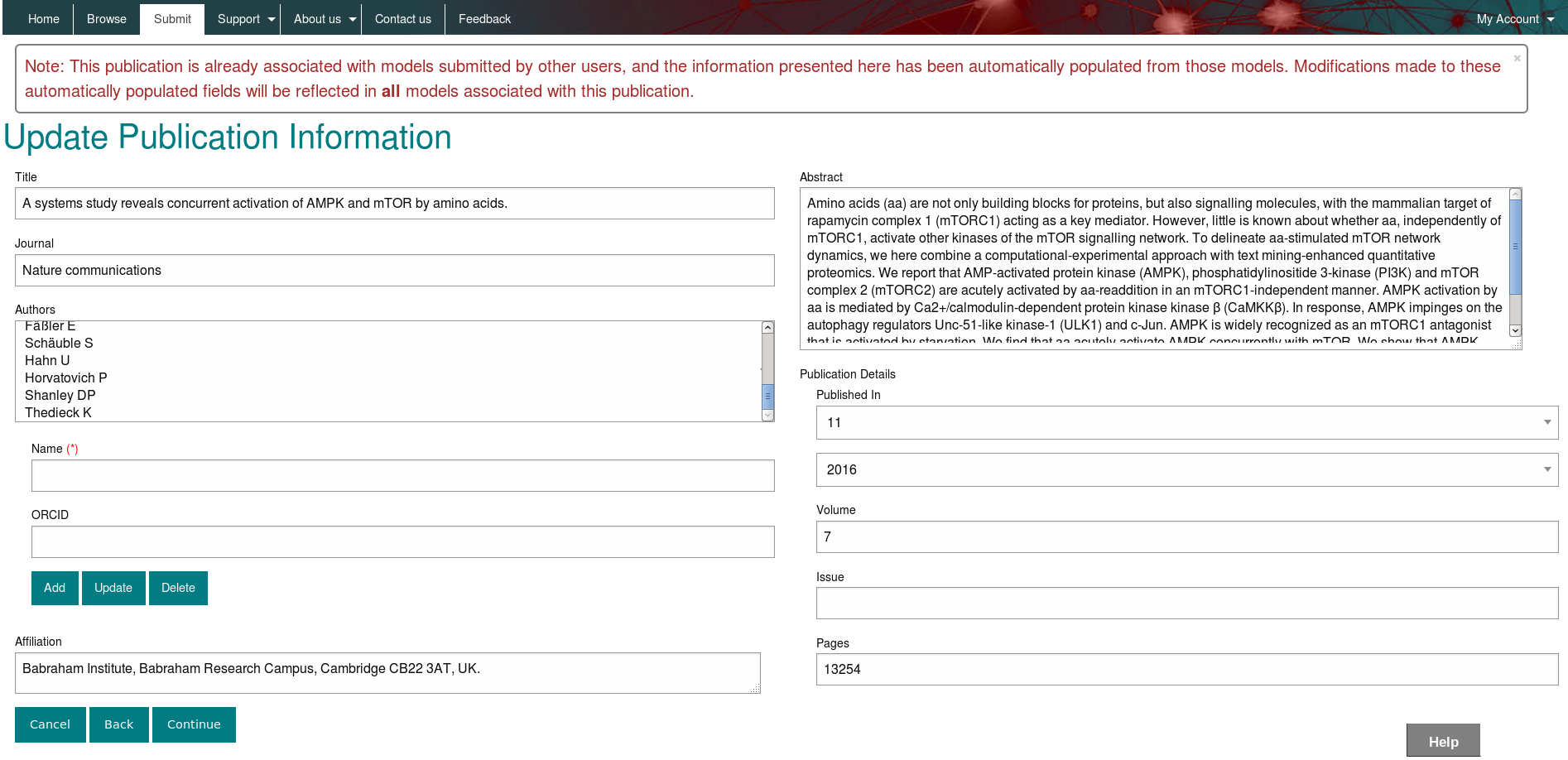The image size is (1568, 760).
Task: Click the Abstract scrollbar up arrow
Action: pos(1515,192)
